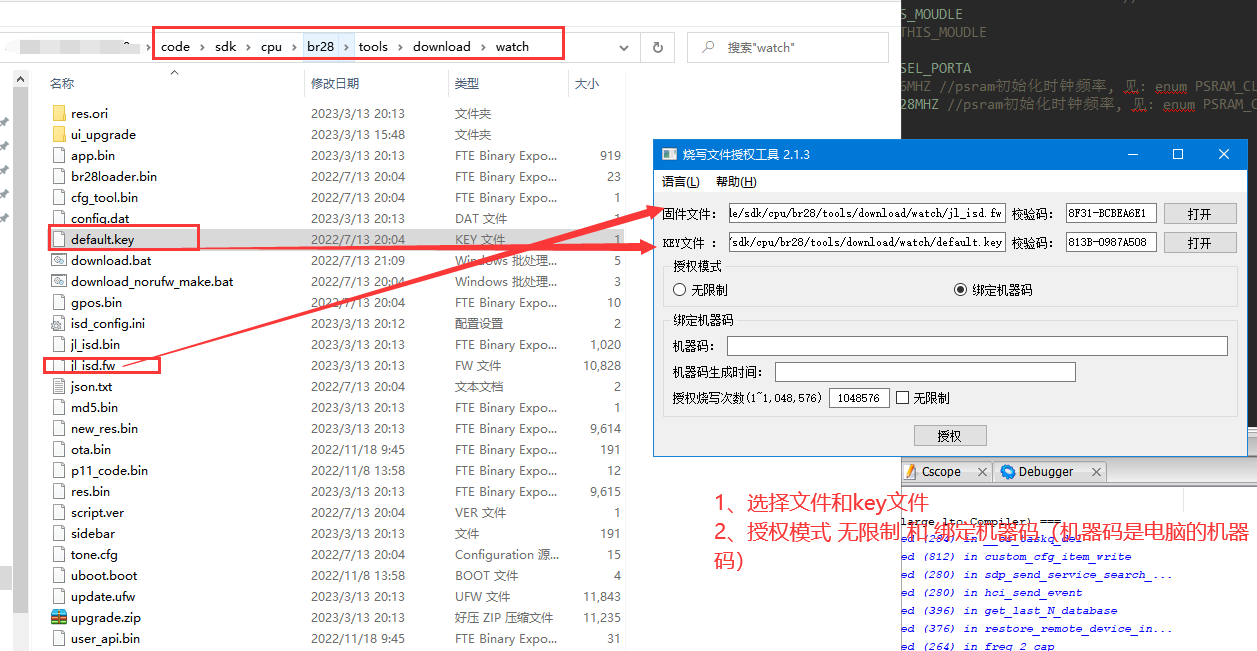The image size is (1257, 651).
Task: Expand the chevron after 'br28' in breadcrumb
Action: pos(347,47)
